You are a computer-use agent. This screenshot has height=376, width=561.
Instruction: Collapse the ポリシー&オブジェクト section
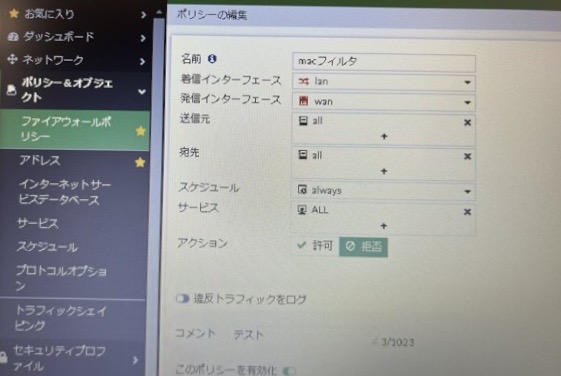tap(76, 90)
